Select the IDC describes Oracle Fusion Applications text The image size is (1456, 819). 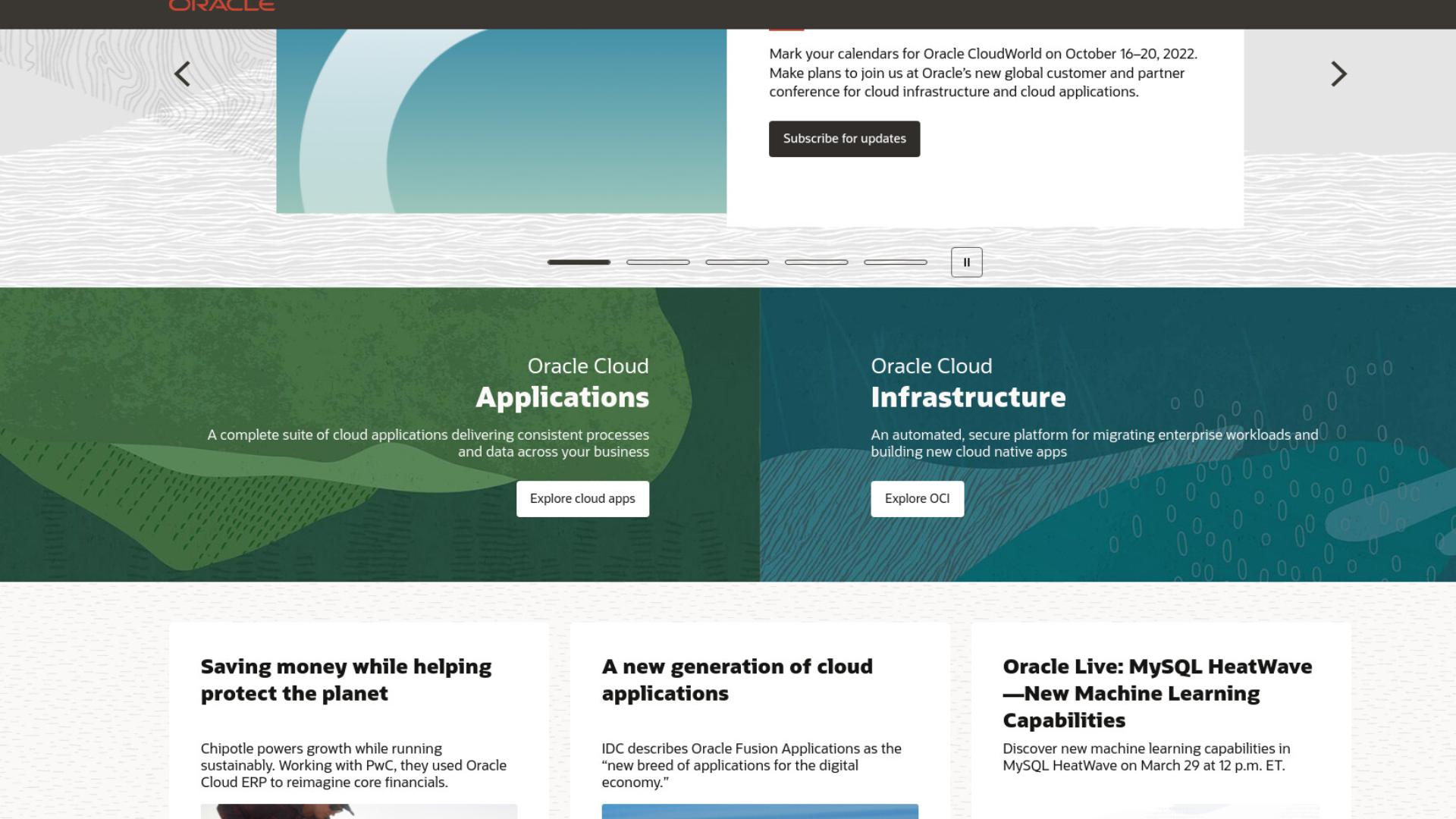tap(752, 765)
